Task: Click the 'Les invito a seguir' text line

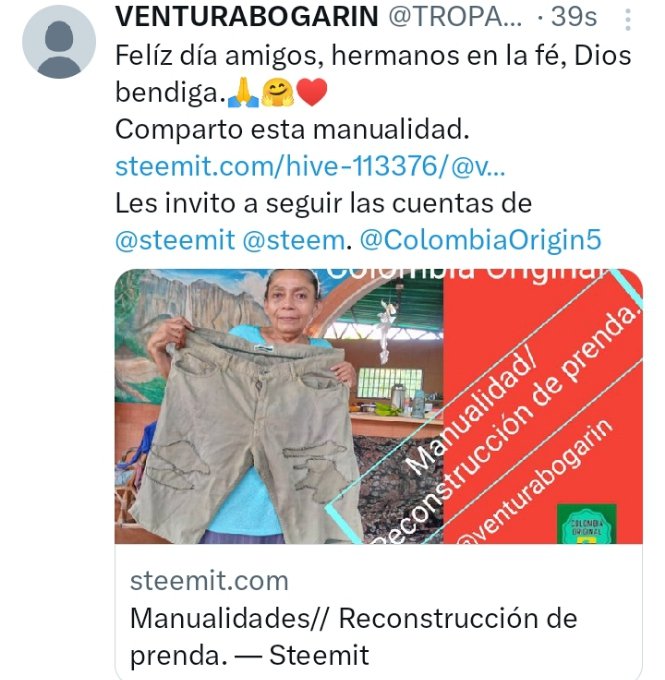Action: click(x=323, y=203)
